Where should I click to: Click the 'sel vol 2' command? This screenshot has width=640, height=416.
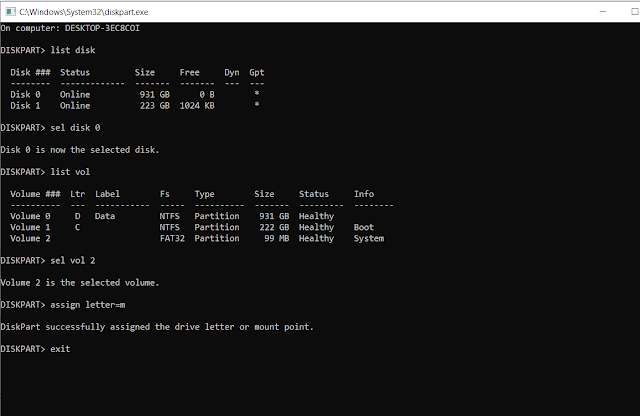[73, 260]
